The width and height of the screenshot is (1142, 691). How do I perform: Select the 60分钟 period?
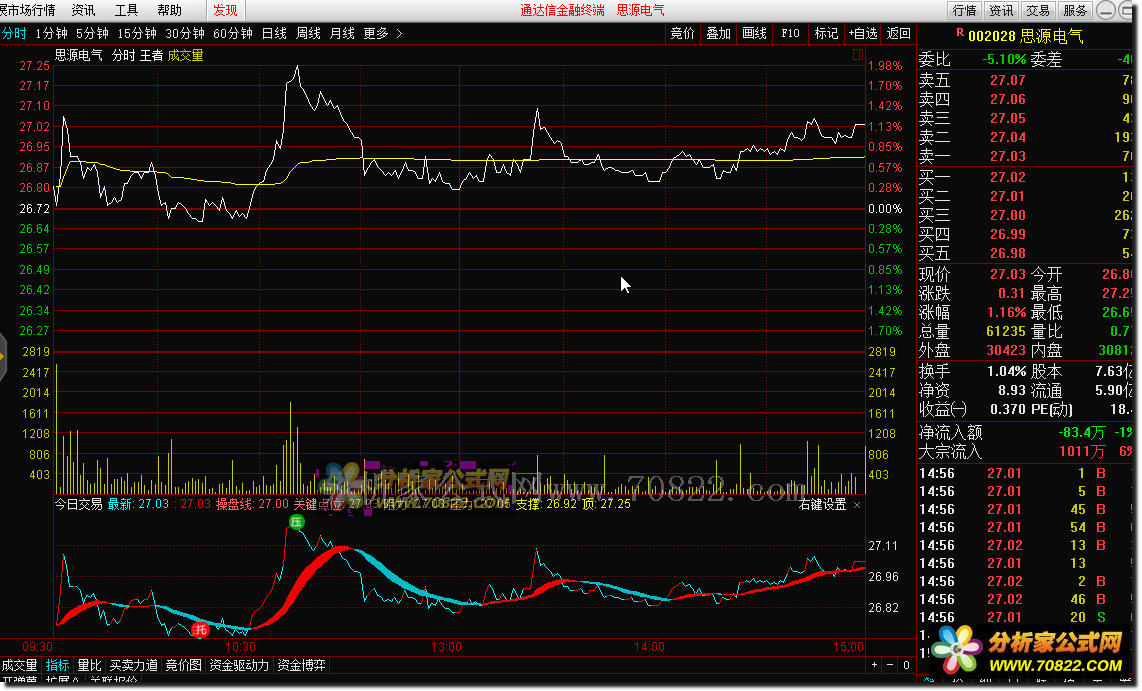[x=233, y=33]
